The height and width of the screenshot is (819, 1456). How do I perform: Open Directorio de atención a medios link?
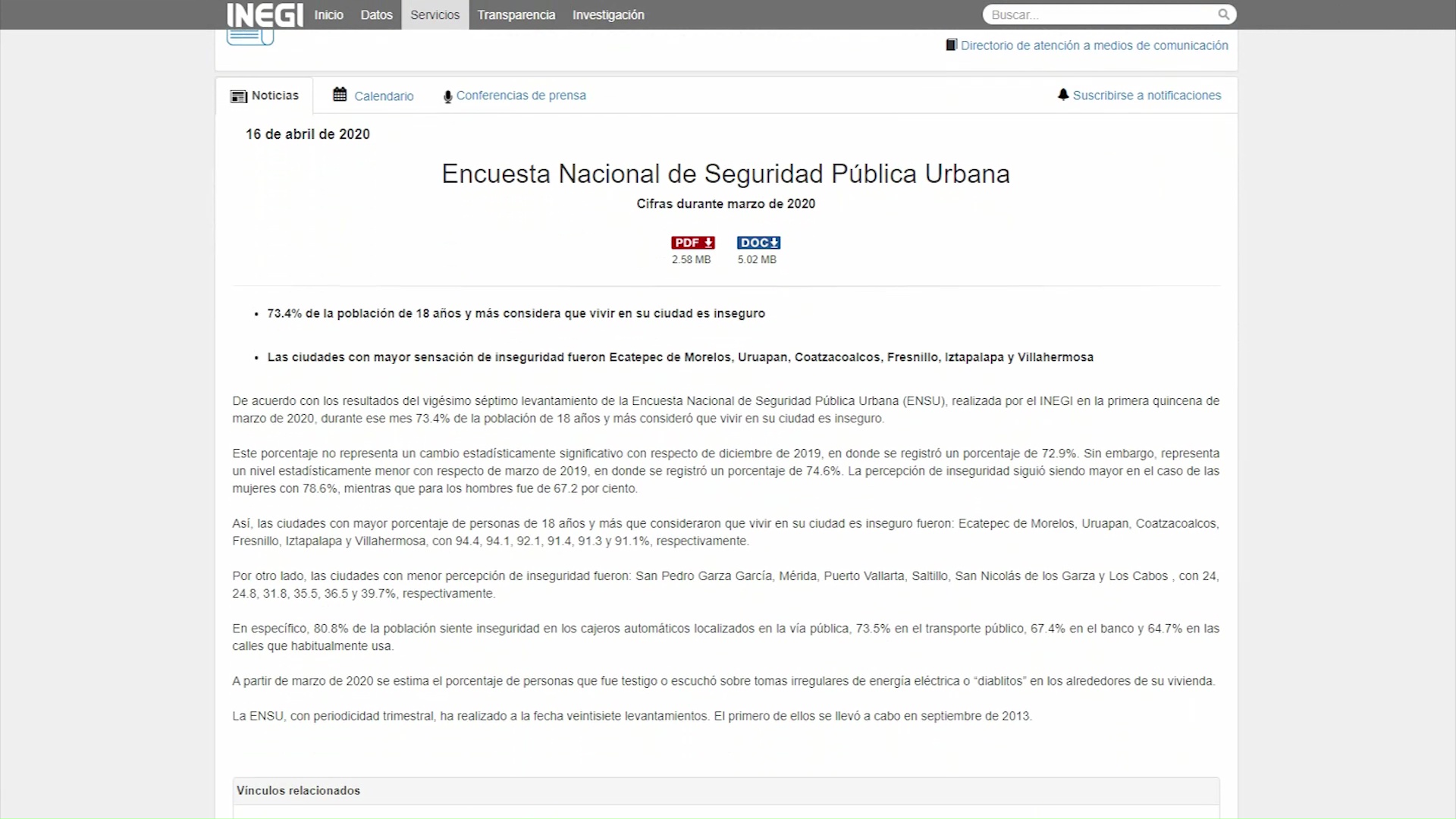click(x=1094, y=45)
